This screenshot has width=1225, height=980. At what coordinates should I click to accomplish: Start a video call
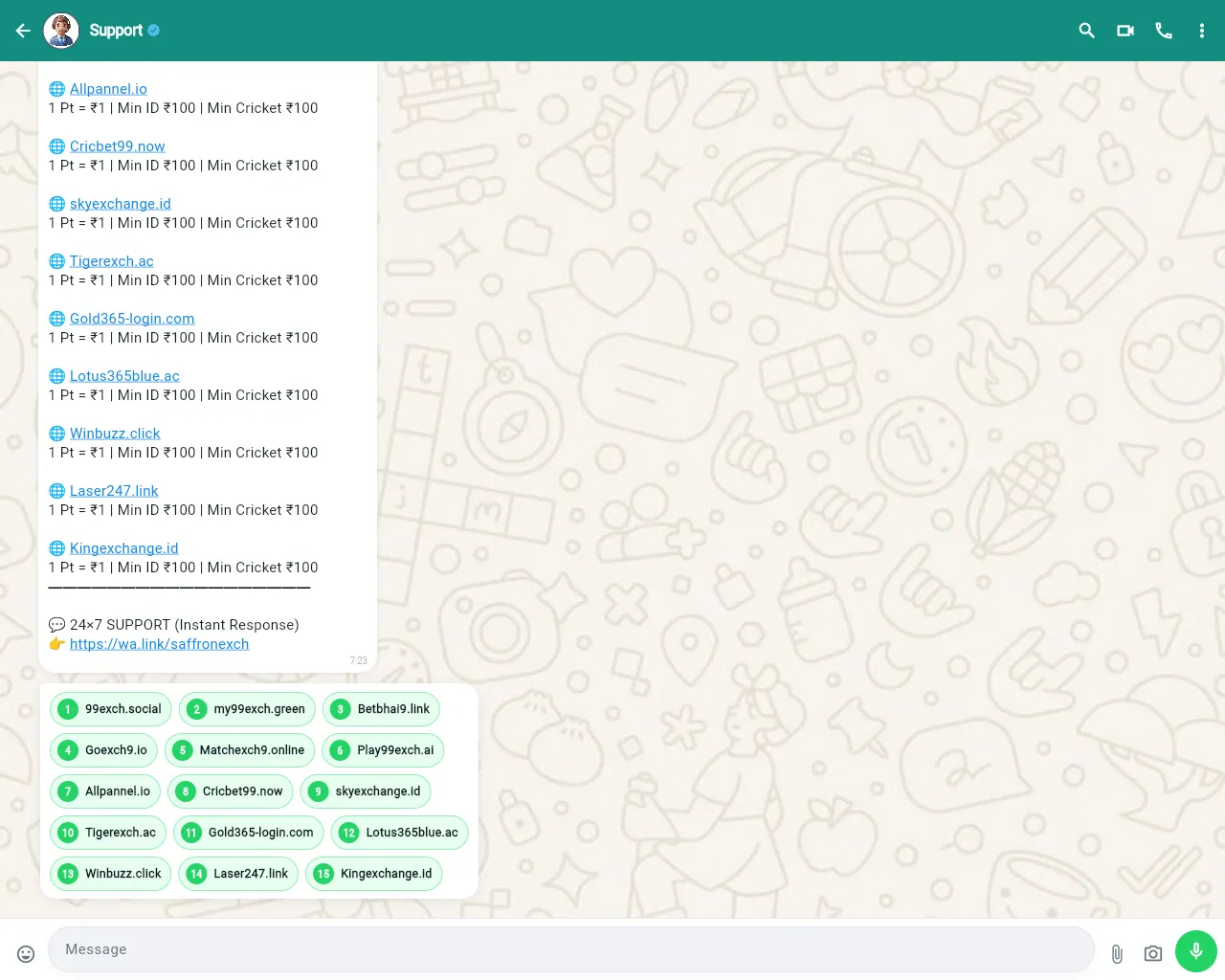(1125, 31)
